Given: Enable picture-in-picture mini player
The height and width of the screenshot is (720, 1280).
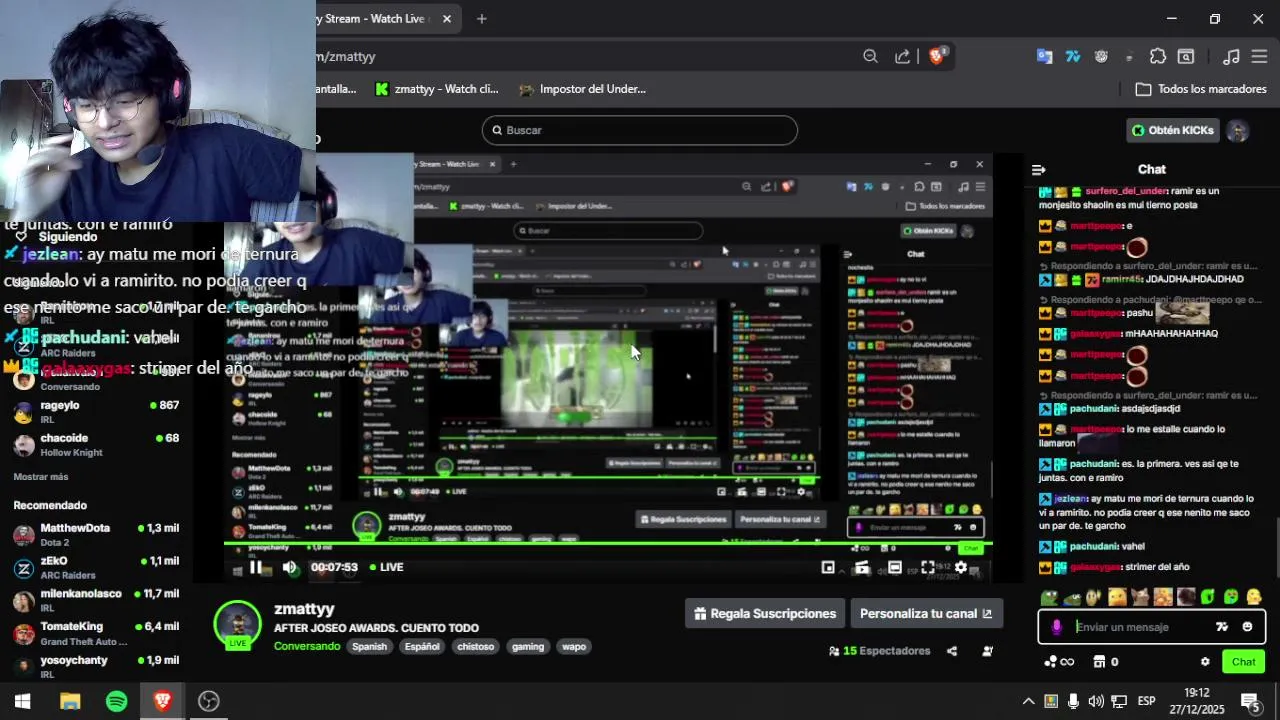Looking at the screenshot, I should pyautogui.click(x=828, y=567).
